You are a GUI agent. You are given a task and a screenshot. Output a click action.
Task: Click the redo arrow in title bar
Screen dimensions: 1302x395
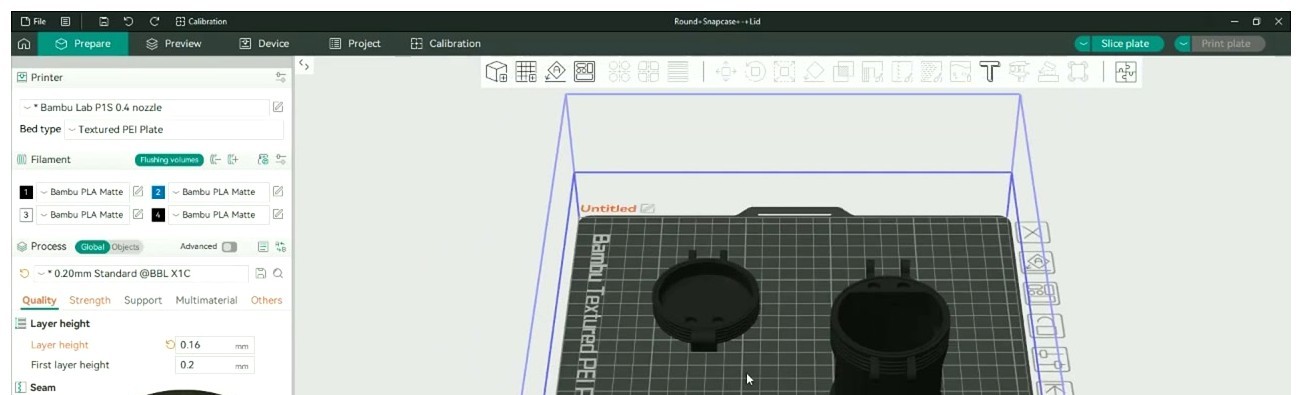154,21
